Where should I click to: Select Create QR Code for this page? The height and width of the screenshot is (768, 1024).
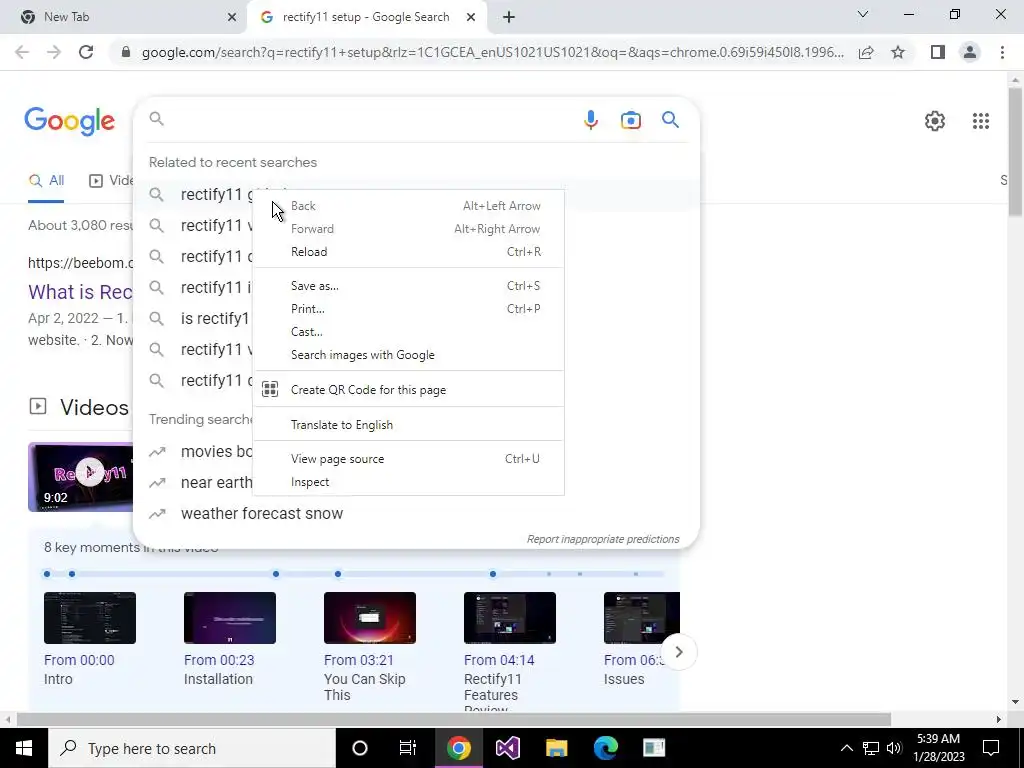coord(408,390)
